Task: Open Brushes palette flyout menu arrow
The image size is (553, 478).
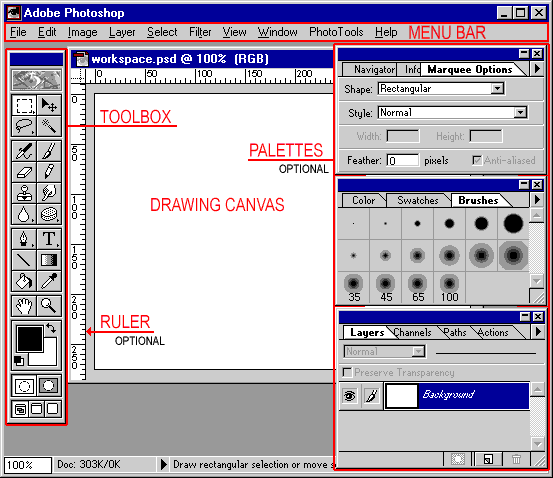Action: (537, 200)
